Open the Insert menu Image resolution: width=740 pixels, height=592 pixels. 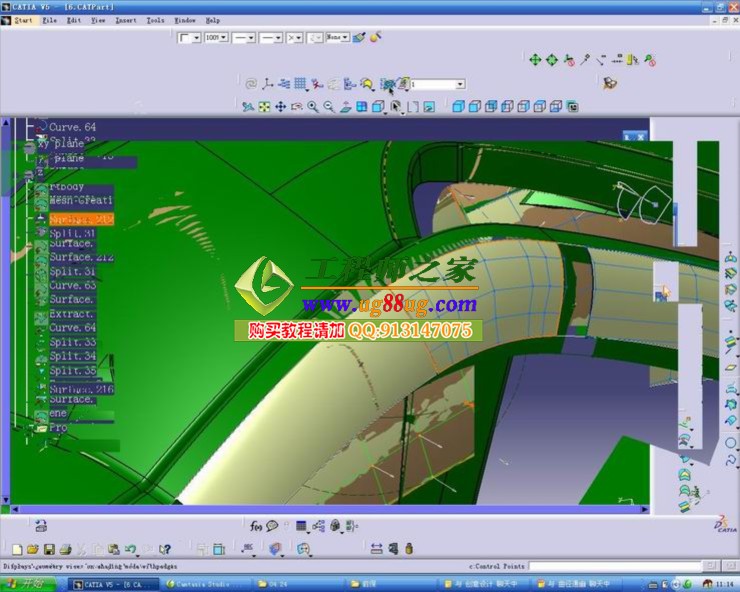click(126, 20)
